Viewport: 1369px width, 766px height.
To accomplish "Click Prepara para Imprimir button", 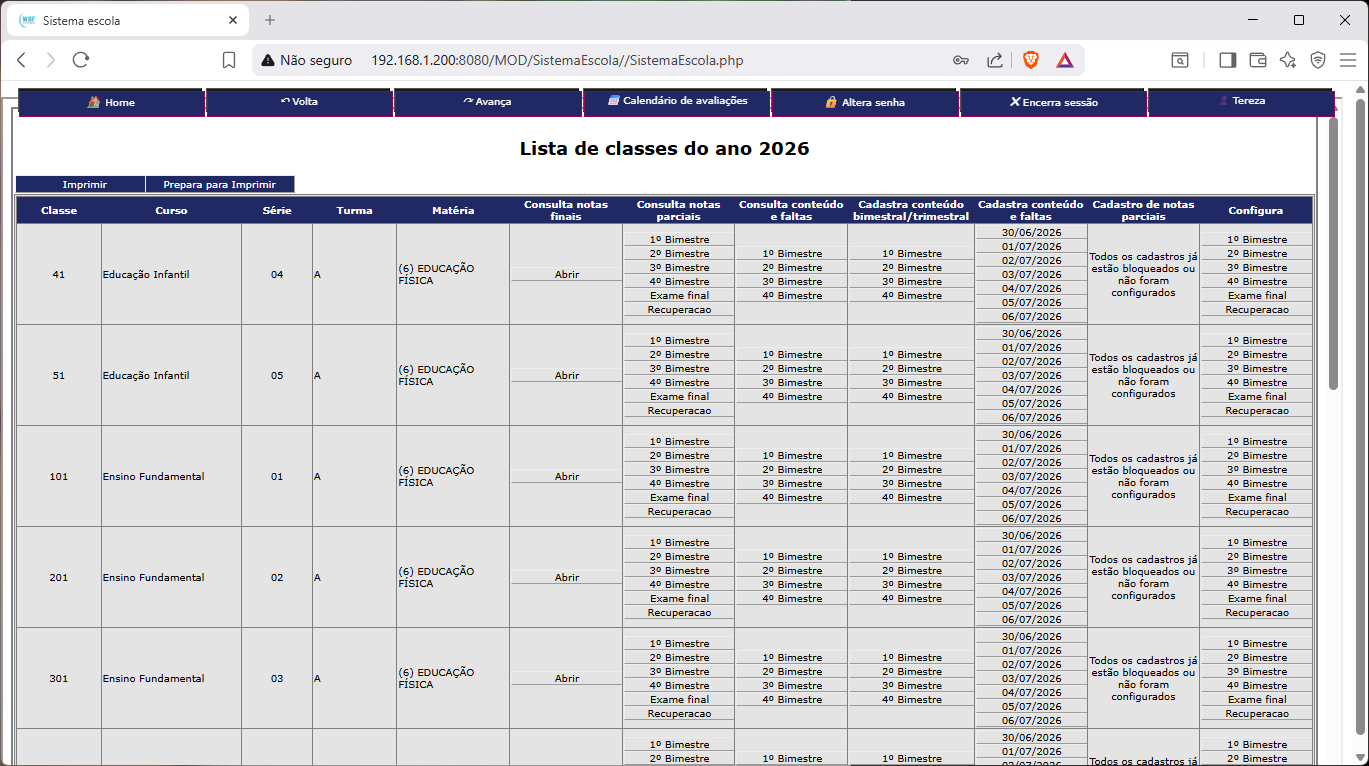I will [219, 184].
